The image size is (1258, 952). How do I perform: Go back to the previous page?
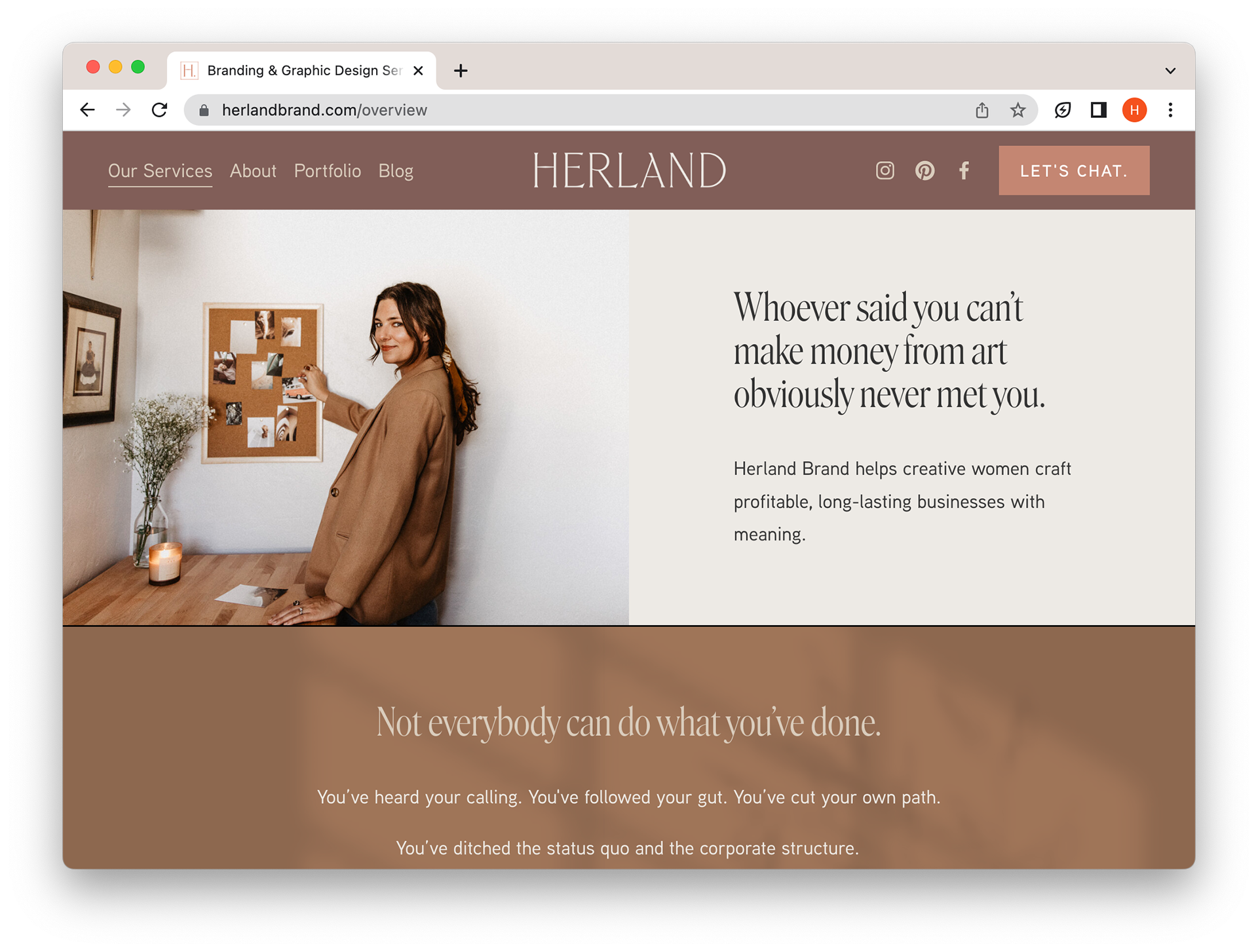coord(87,110)
